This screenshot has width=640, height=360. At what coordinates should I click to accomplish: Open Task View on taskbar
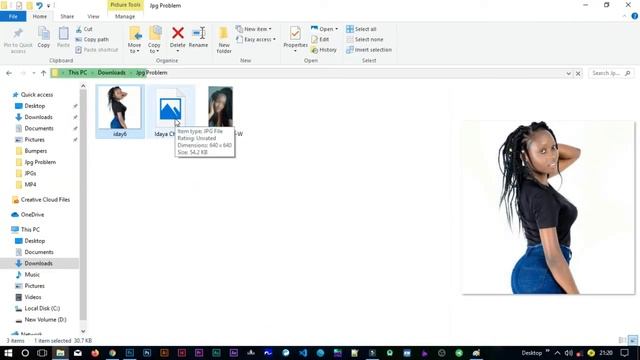click(42, 353)
